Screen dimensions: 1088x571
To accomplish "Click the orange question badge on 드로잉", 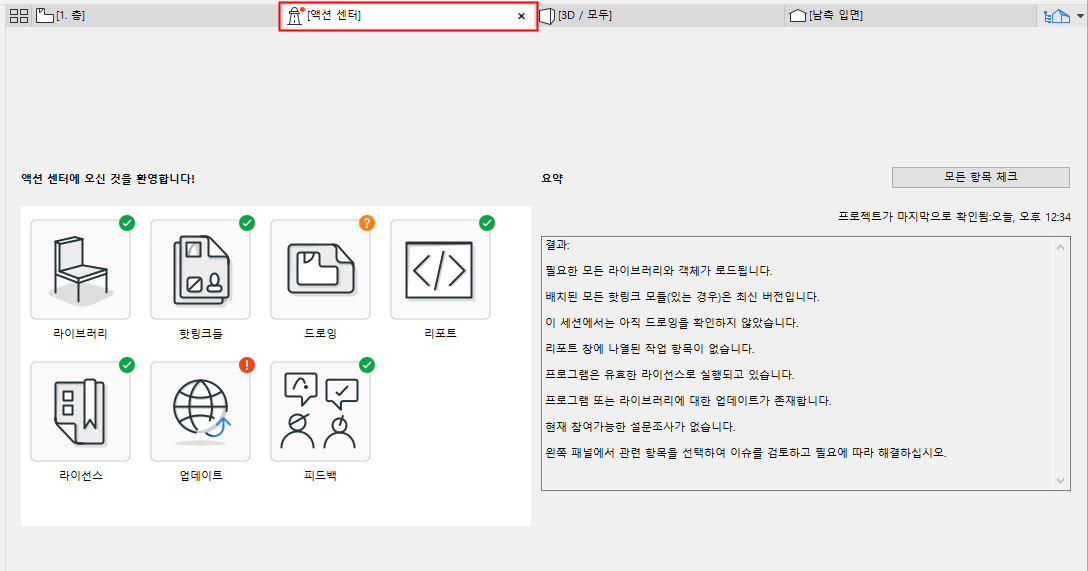I will pyautogui.click(x=367, y=223).
